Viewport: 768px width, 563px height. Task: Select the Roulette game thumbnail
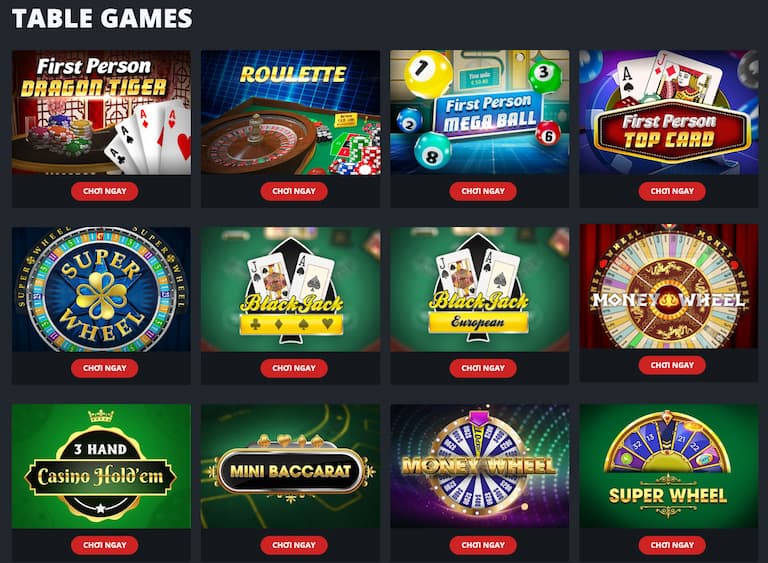(290, 112)
